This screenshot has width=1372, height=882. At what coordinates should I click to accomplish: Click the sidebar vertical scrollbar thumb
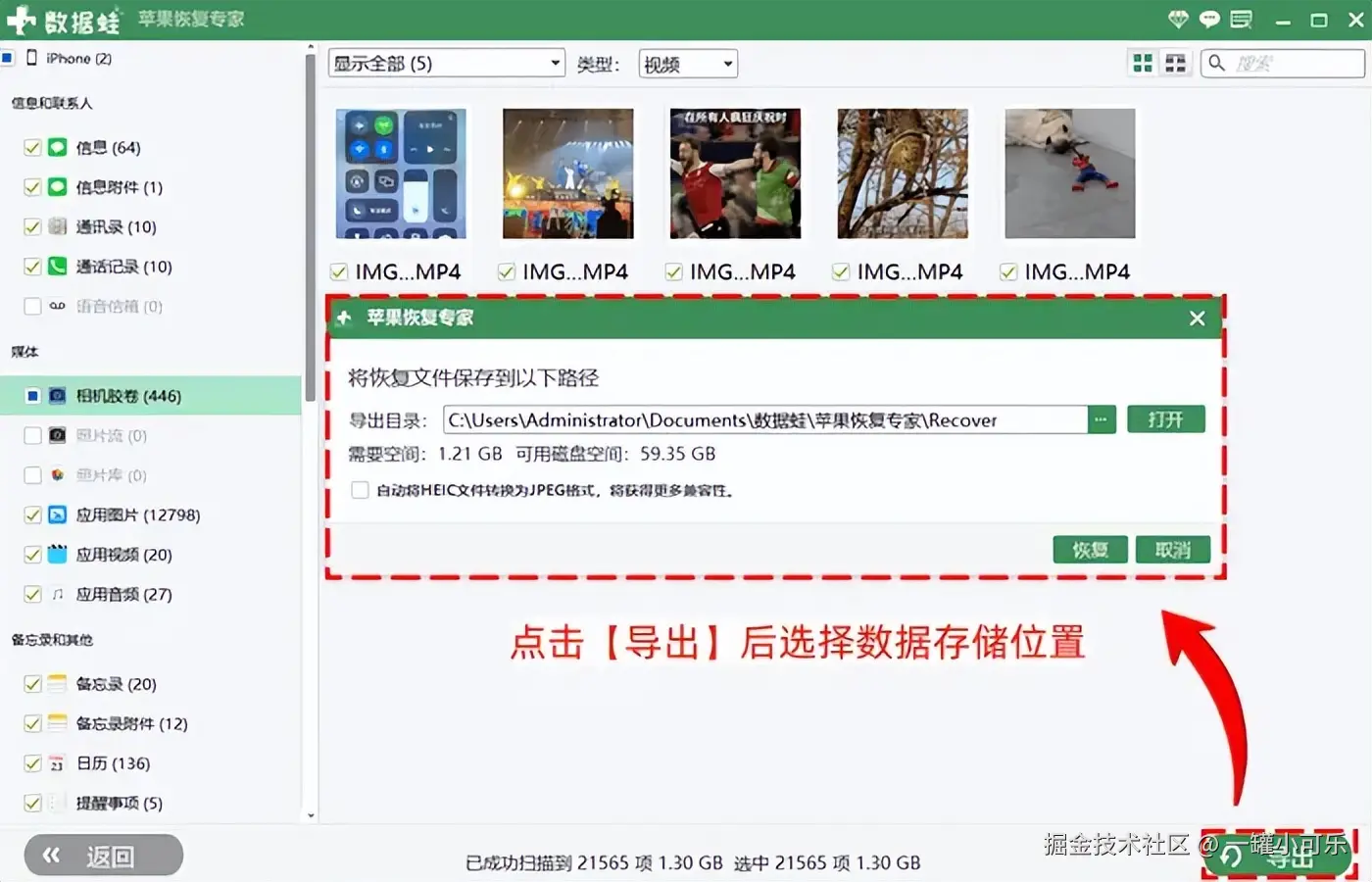tap(311, 228)
